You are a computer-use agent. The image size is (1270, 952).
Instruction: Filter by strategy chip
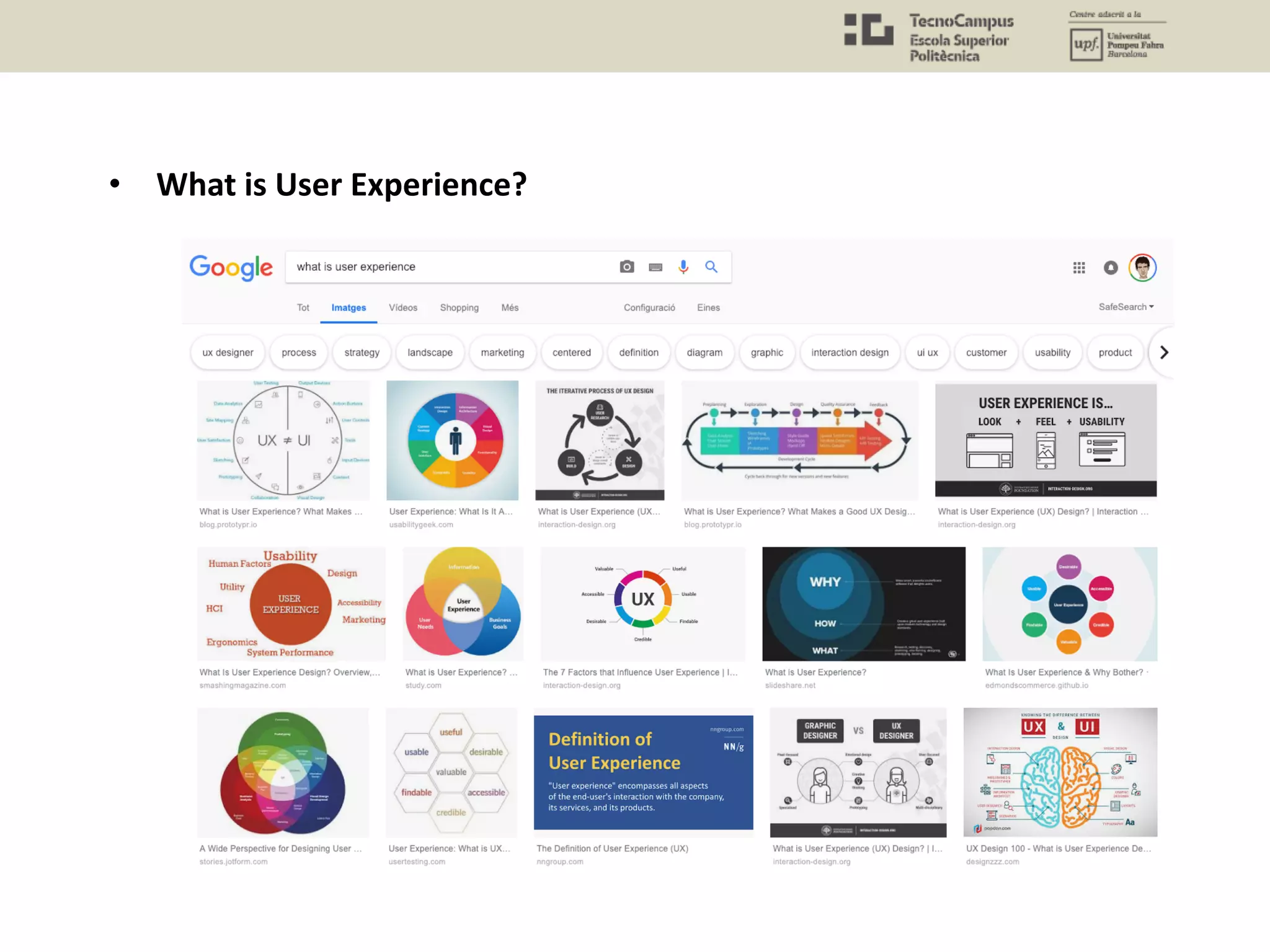coord(362,352)
